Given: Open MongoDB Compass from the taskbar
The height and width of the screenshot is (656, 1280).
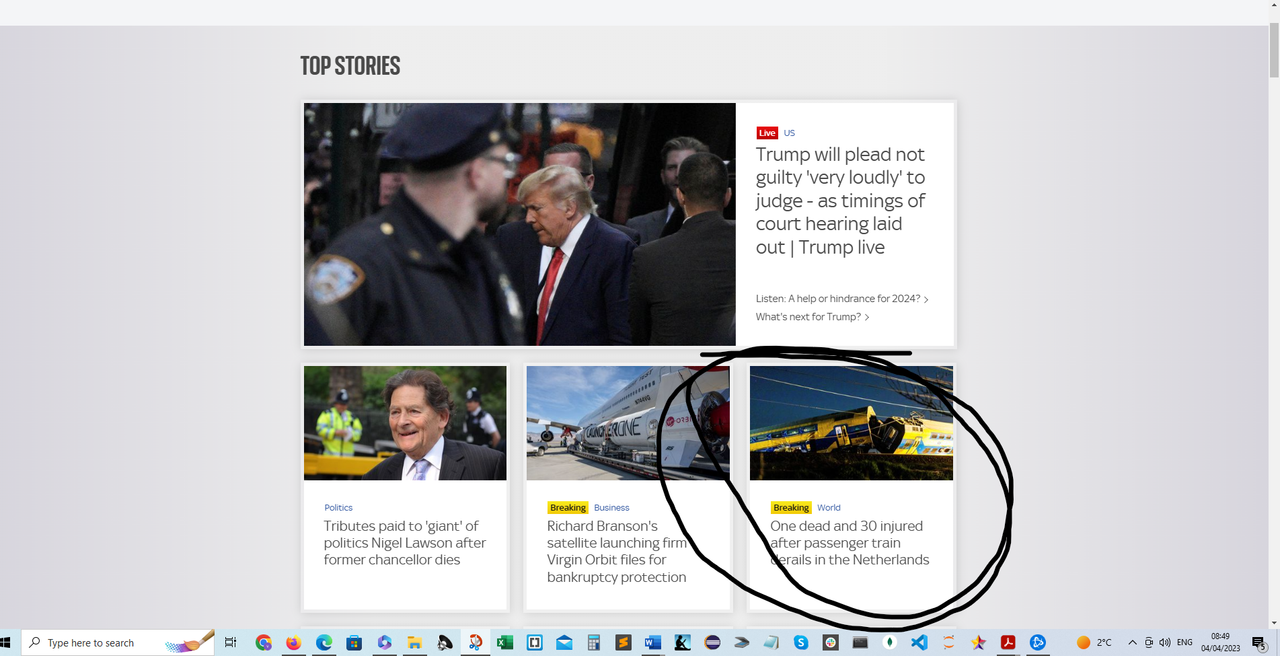Looking at the screenshot, I should [889, 642].
